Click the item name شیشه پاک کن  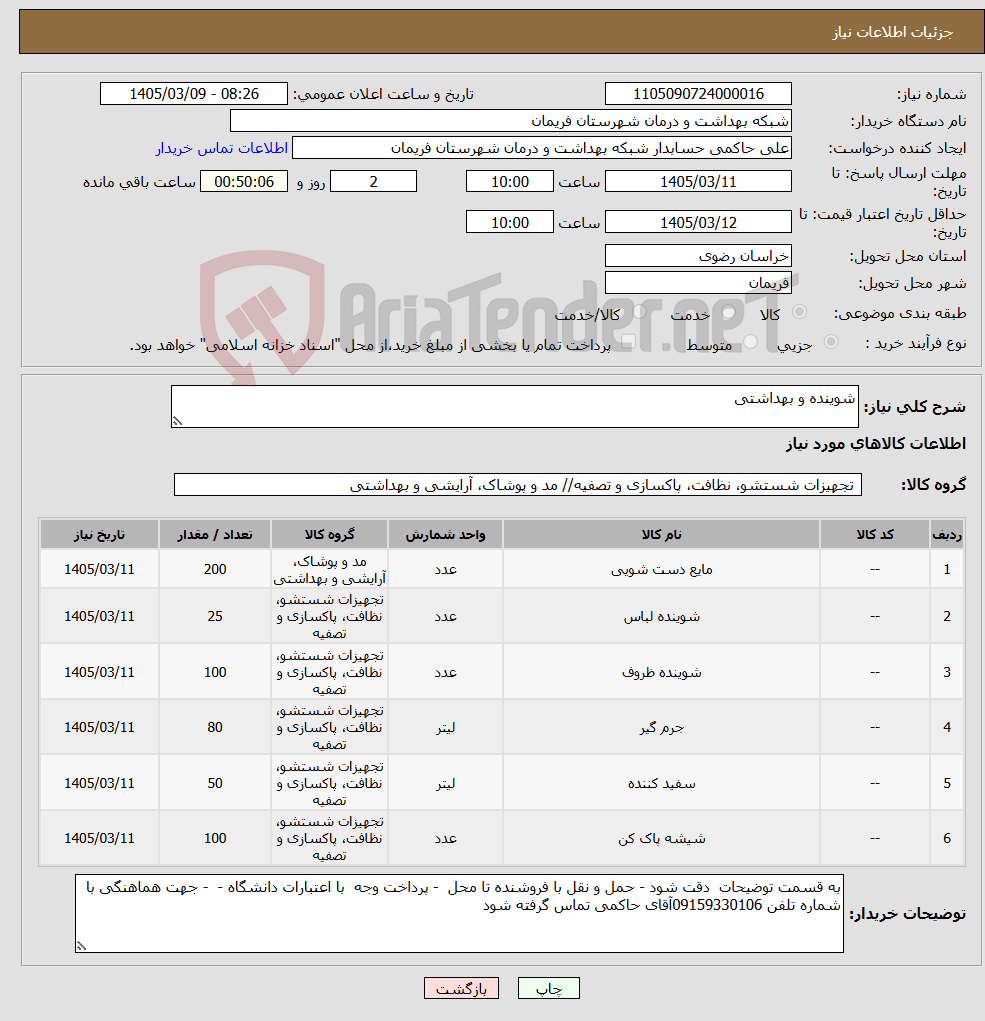(x=661, y=839)
